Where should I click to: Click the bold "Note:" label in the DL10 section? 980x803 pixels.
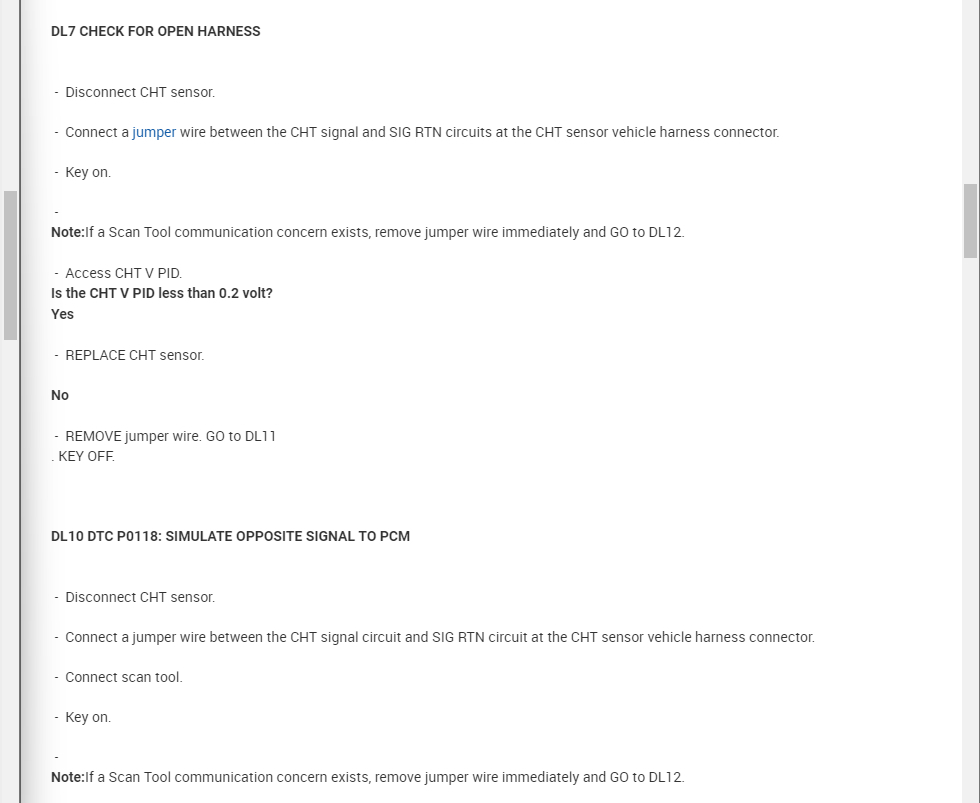pyautogui.click(x=67, y=777)
